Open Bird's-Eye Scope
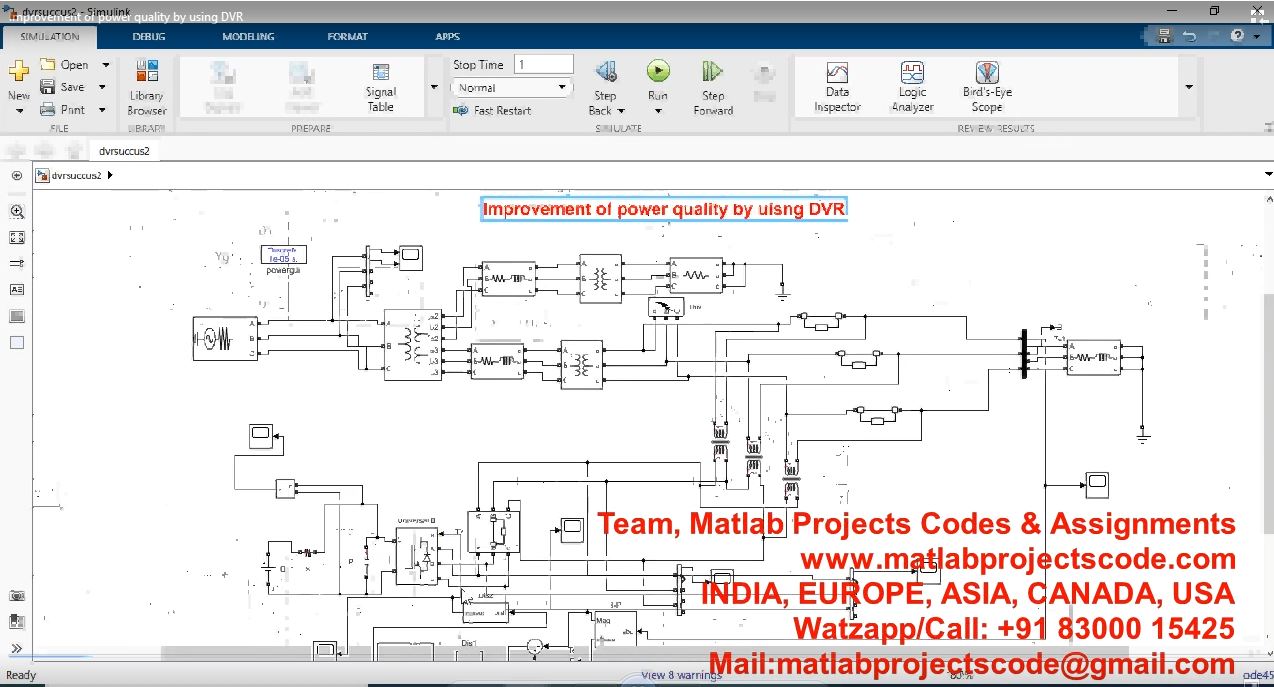This screenshot has height=687, width=1274. (x=987, y=86)
